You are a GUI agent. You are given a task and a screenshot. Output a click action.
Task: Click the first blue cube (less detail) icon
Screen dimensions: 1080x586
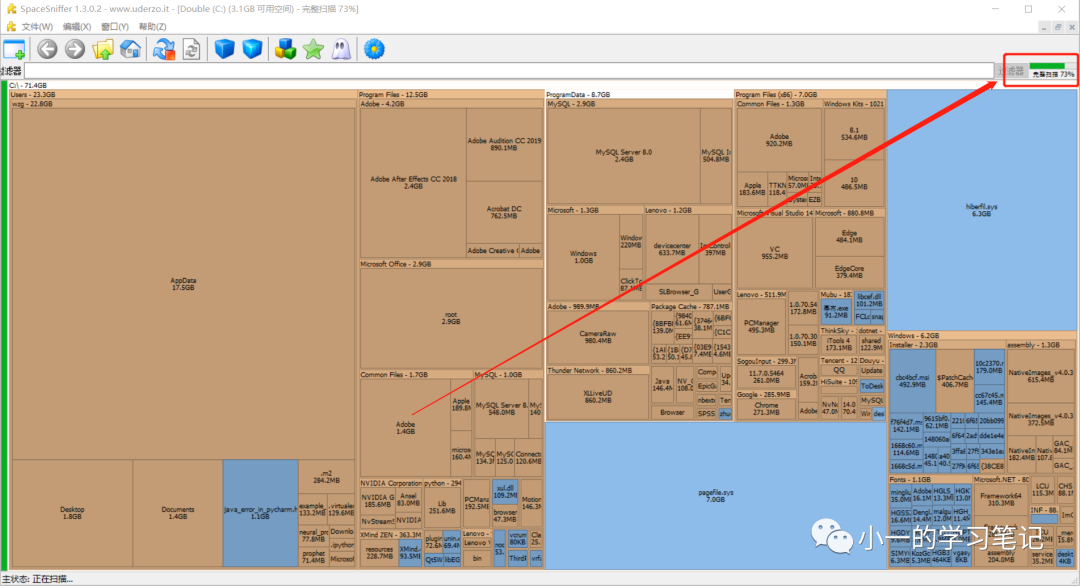224,50
